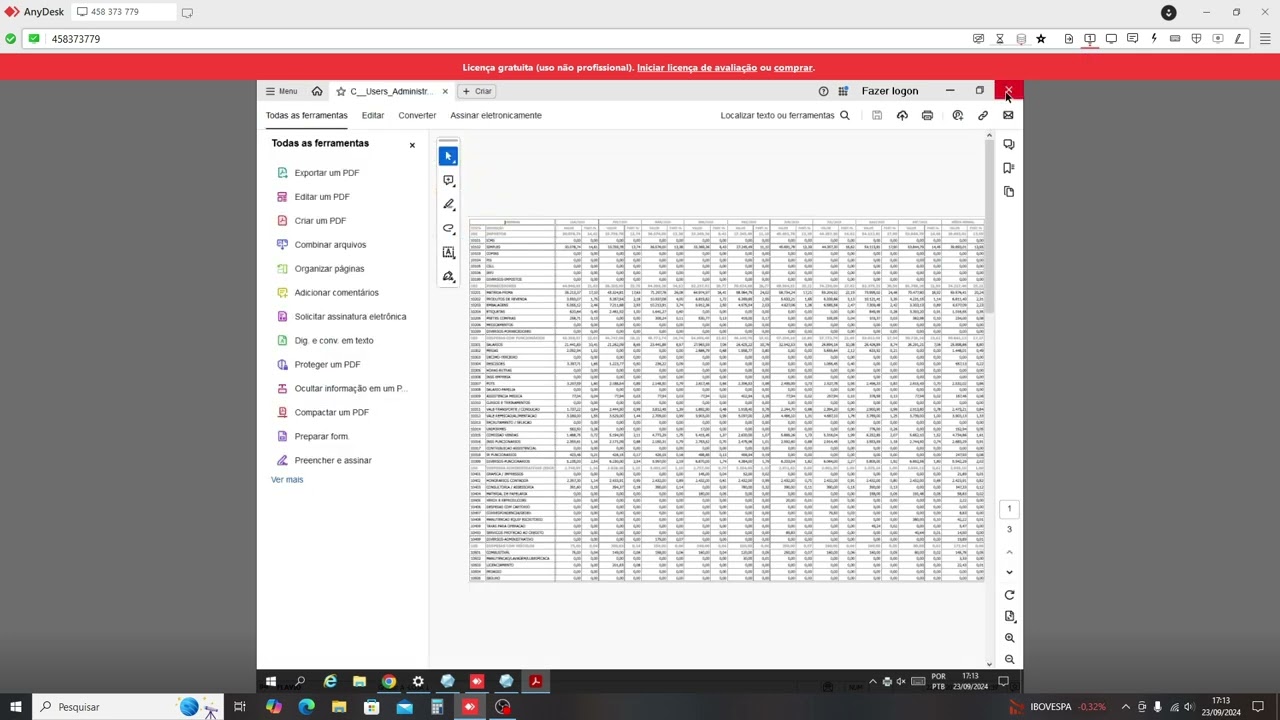This screenshot has width=1280, height=720.
Task: Click the rotate page view icon
Action: (x=1009, y=596)
